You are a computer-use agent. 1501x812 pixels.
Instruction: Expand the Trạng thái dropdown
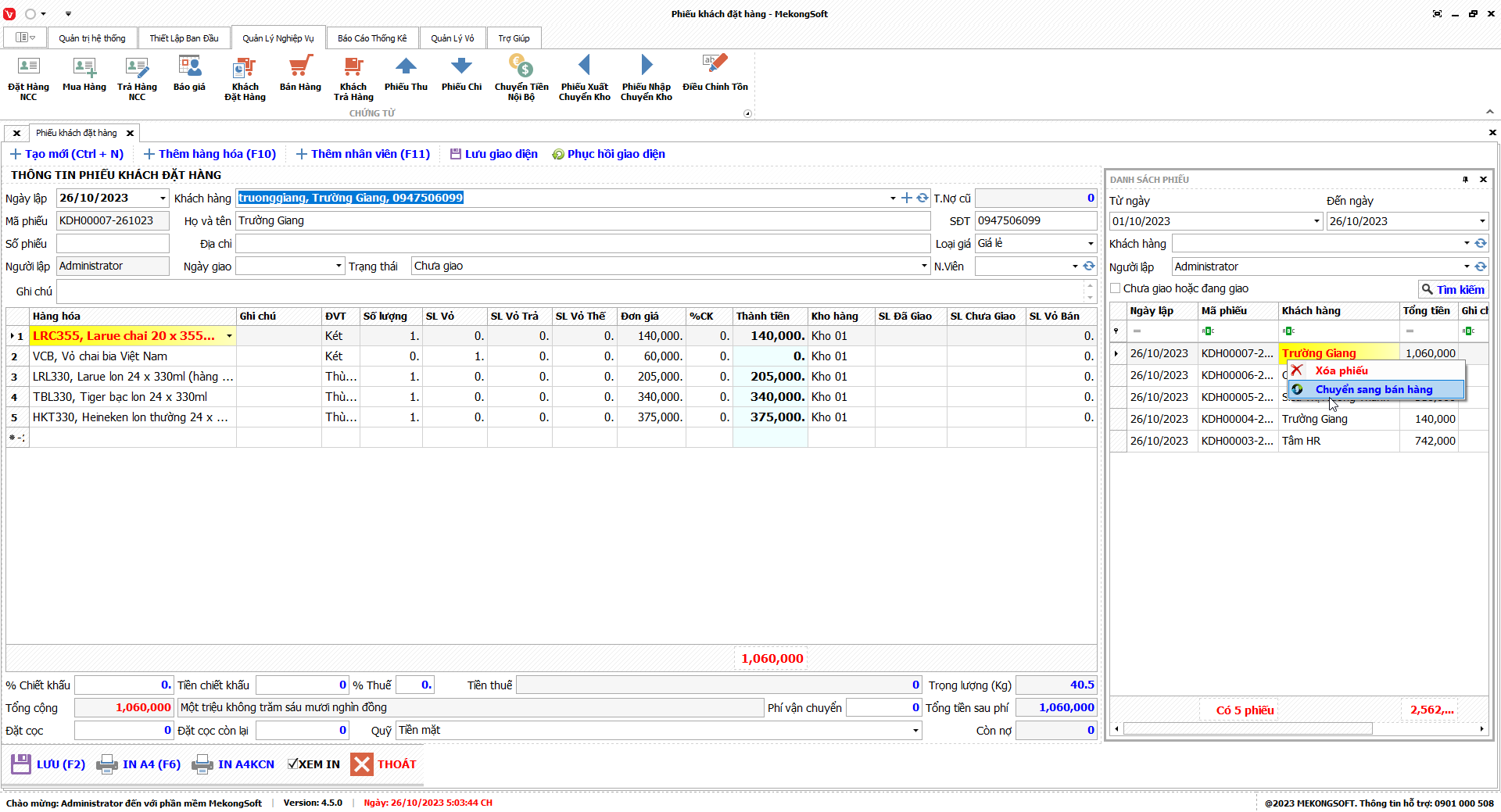tap(924, 266)
